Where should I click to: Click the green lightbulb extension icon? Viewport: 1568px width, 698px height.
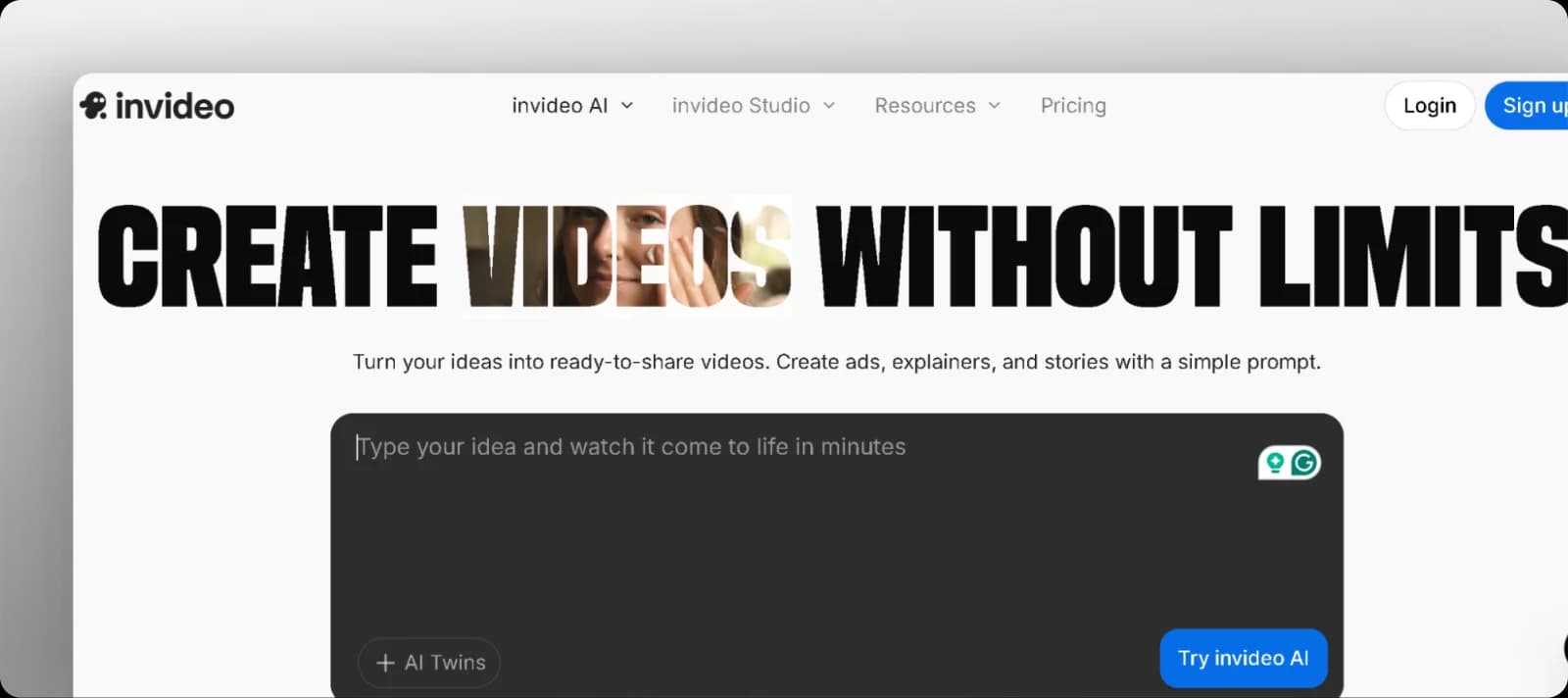[1275, 463]
